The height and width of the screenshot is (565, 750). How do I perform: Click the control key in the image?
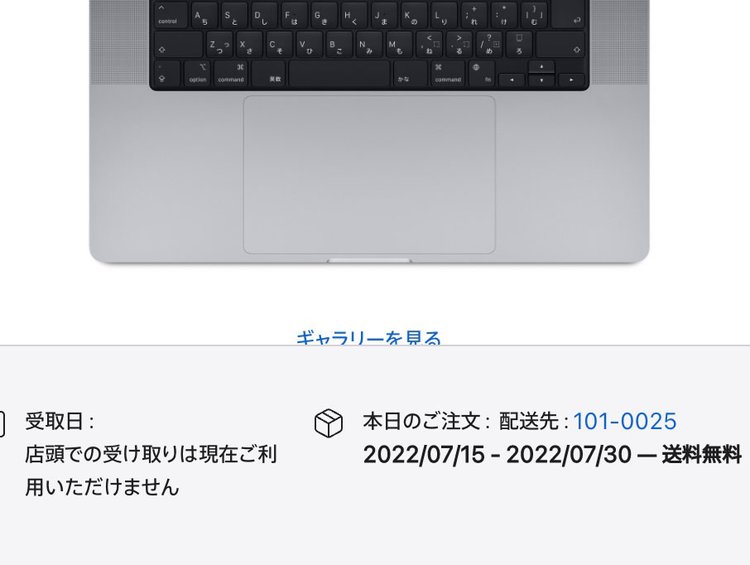point(170,14)
